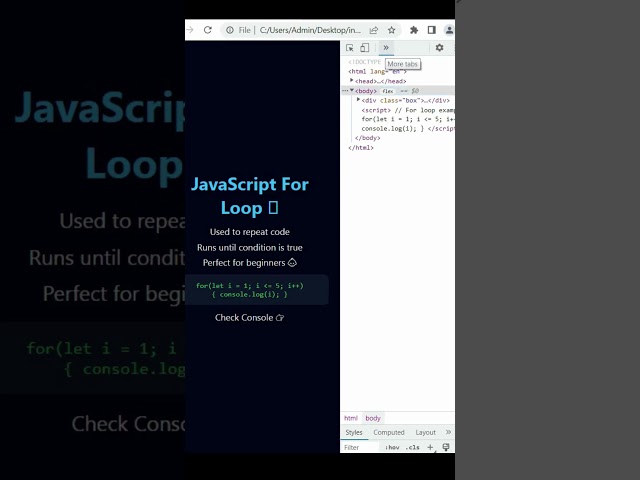Viewport: 640px width, 480px height.
Task: Click the File label in the address bar
Action: pyautogui.click(x=244, y=30)
